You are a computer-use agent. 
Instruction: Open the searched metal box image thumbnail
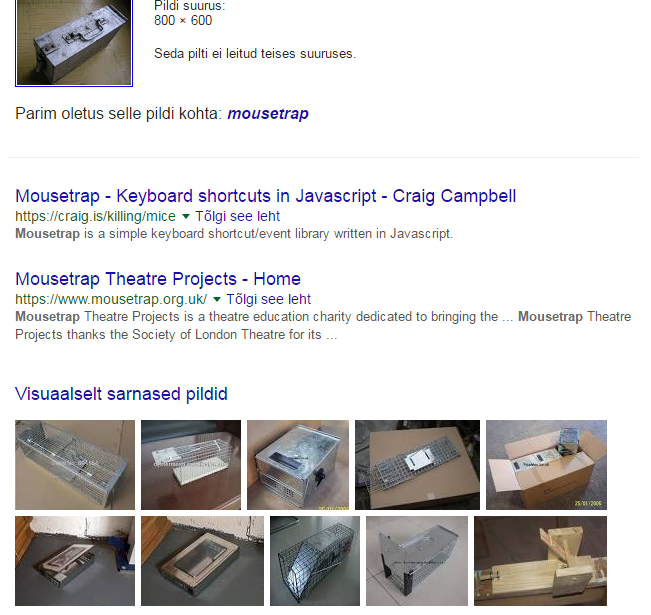click(74, 42)
